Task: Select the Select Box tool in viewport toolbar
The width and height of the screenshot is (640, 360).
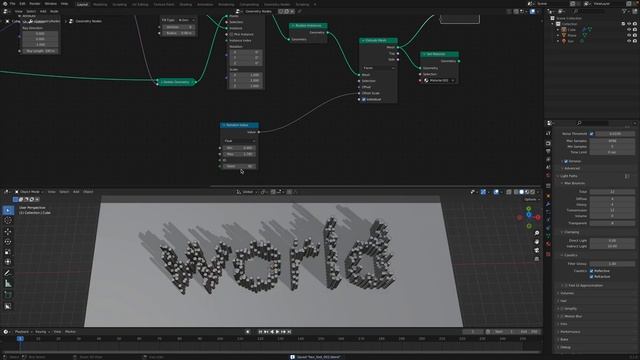Action: pyautogui.click(x=8, y=210)
